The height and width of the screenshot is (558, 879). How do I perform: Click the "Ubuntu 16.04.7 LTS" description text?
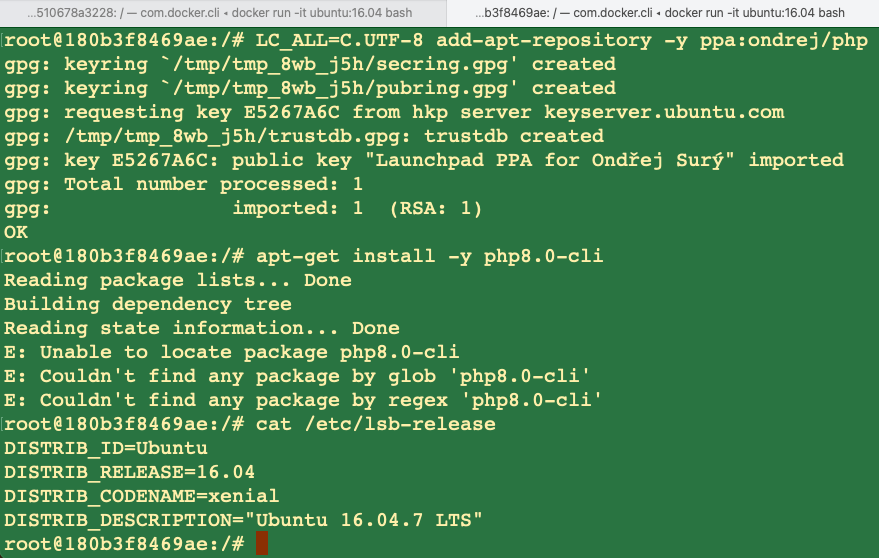tap(370, 520)
